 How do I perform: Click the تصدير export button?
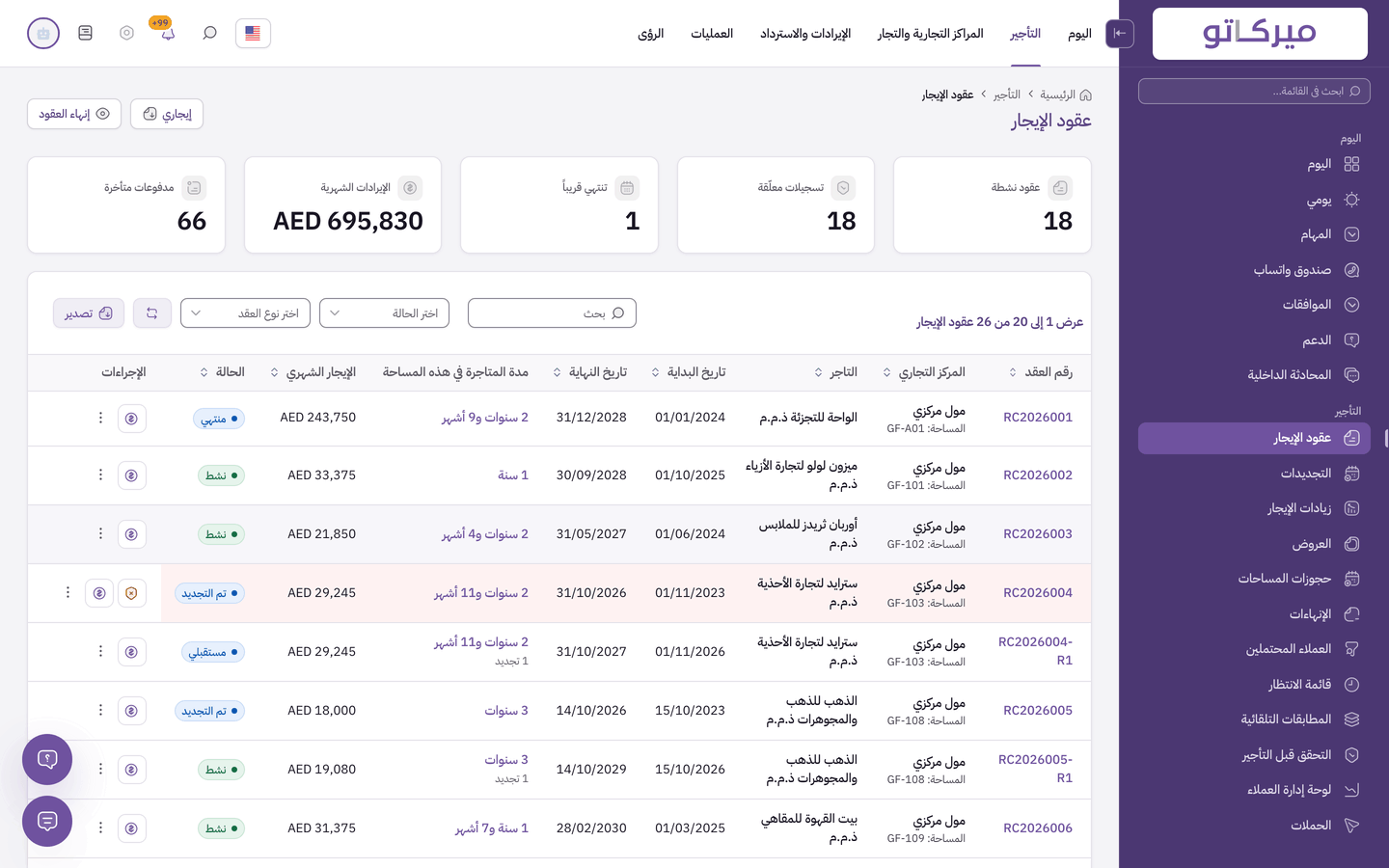[x=89, y=313]
